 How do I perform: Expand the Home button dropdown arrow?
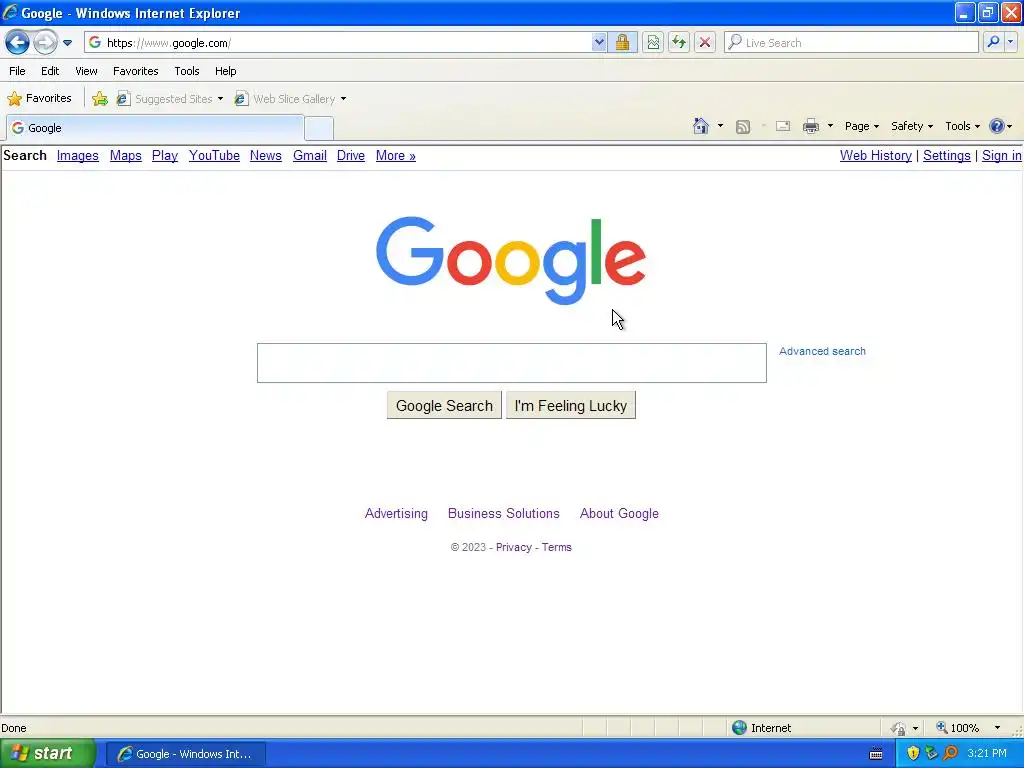720,126
